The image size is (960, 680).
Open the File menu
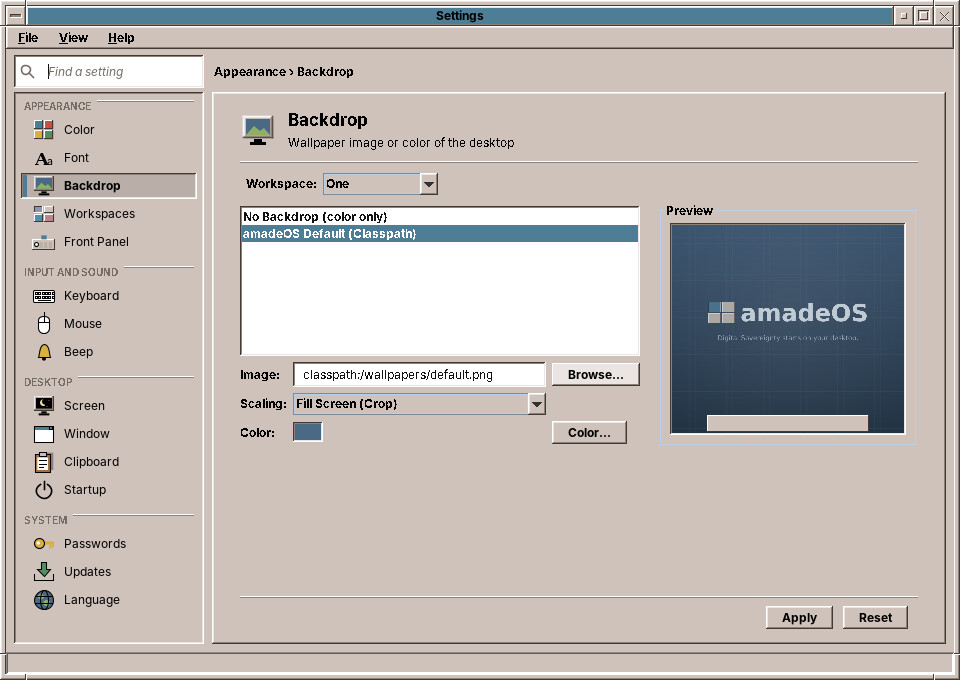tap(28, 38)
